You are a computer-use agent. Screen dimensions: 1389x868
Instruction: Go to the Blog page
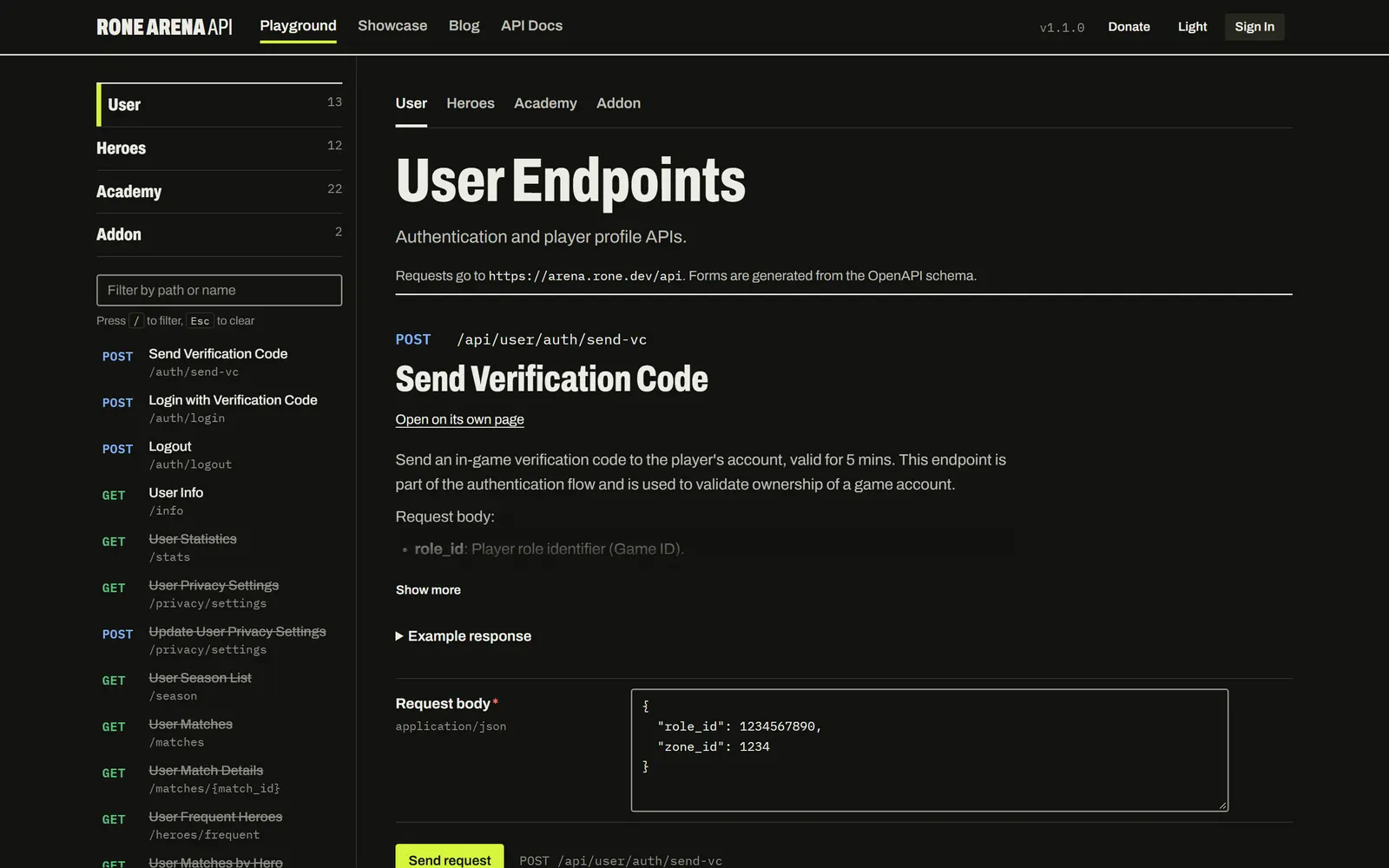click(x=464, y=26)
